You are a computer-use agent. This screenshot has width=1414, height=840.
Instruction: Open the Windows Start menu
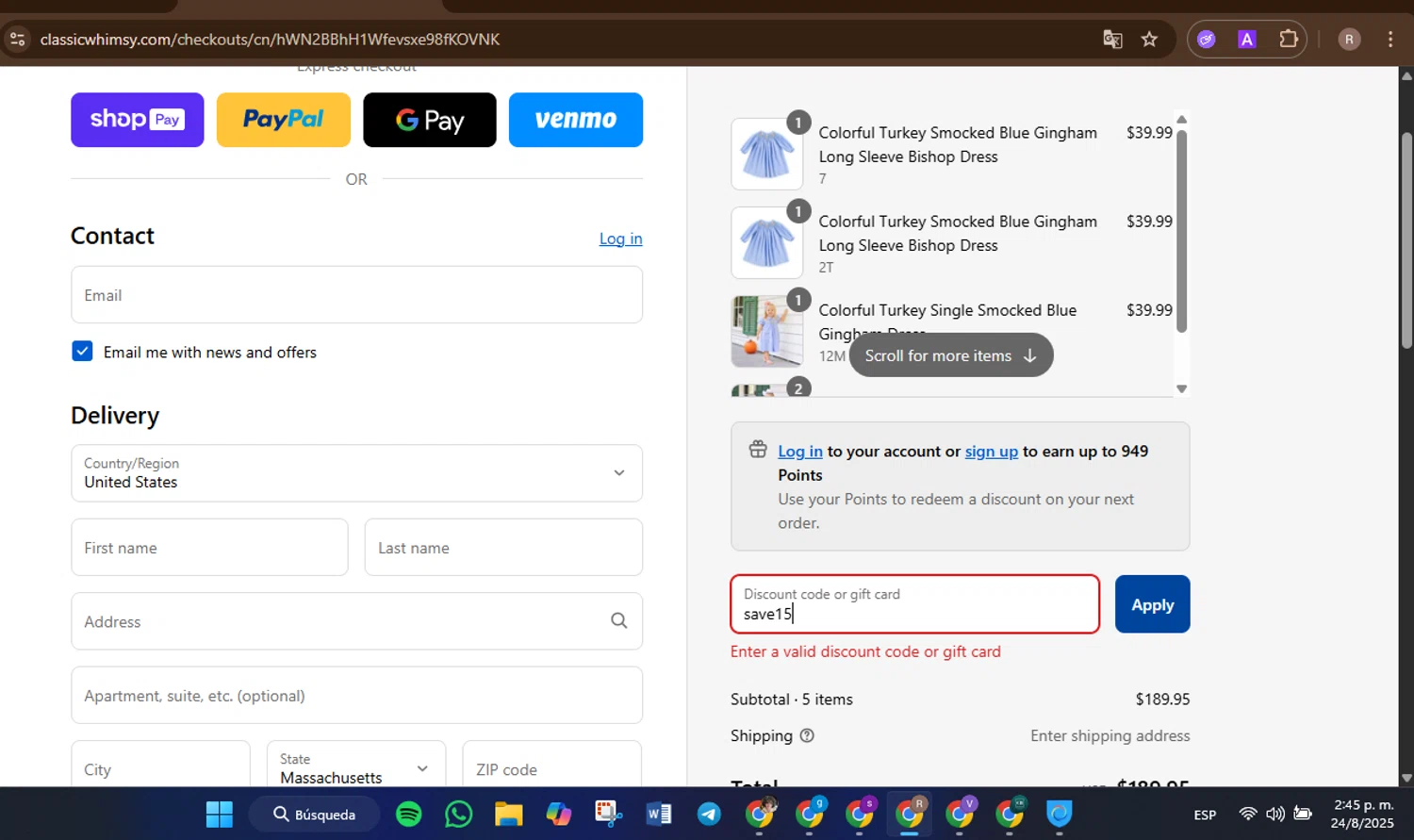[x=220, y=814]
